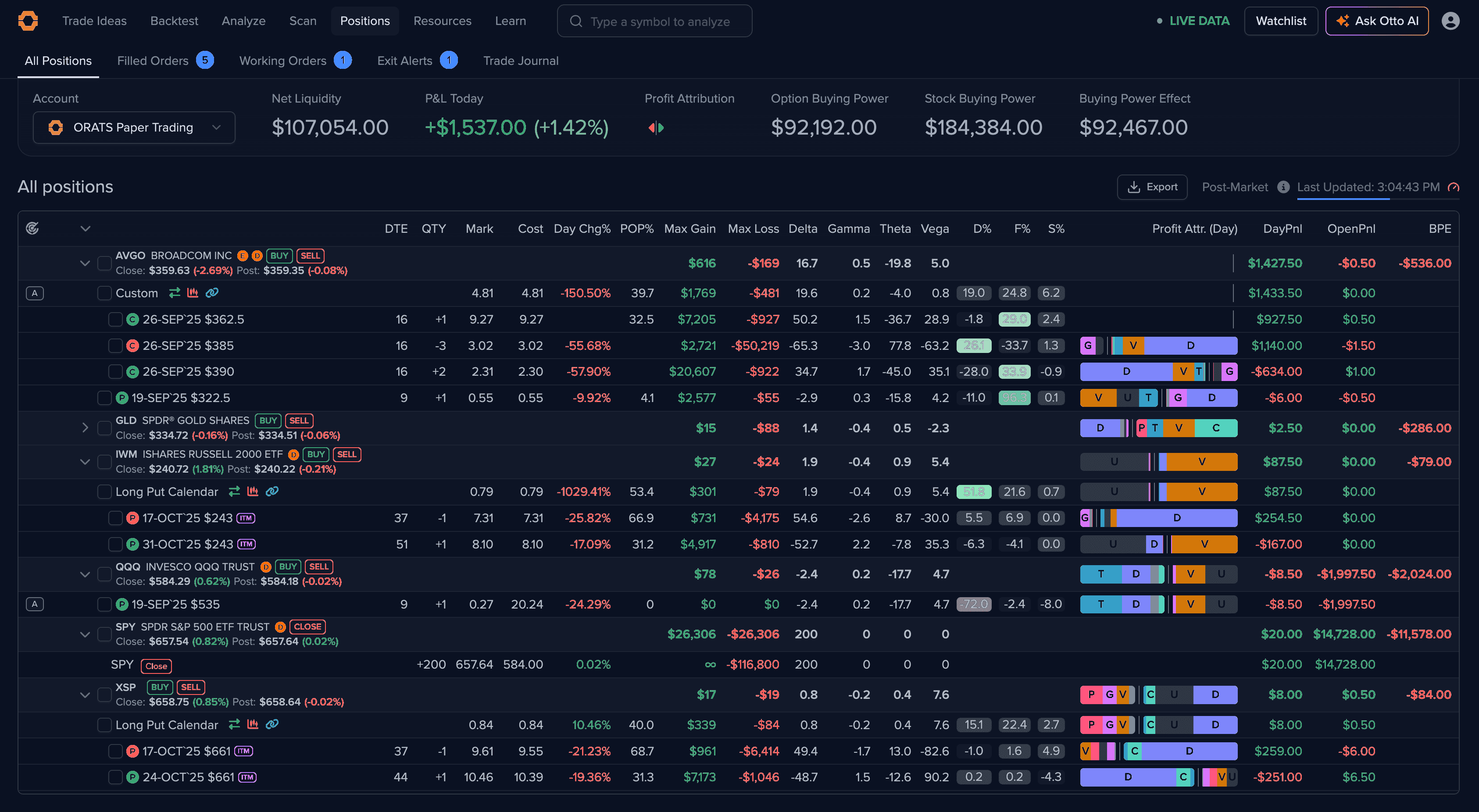
Task: Click the target icon in table header
Action: point(33,228)
